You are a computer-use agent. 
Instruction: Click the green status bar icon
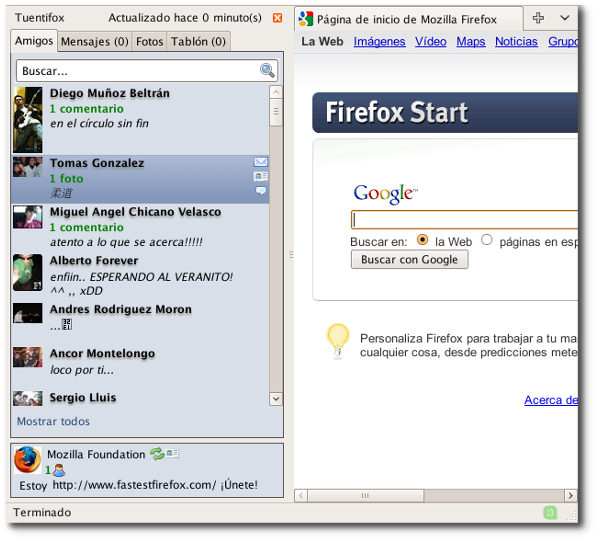(550, 513)
